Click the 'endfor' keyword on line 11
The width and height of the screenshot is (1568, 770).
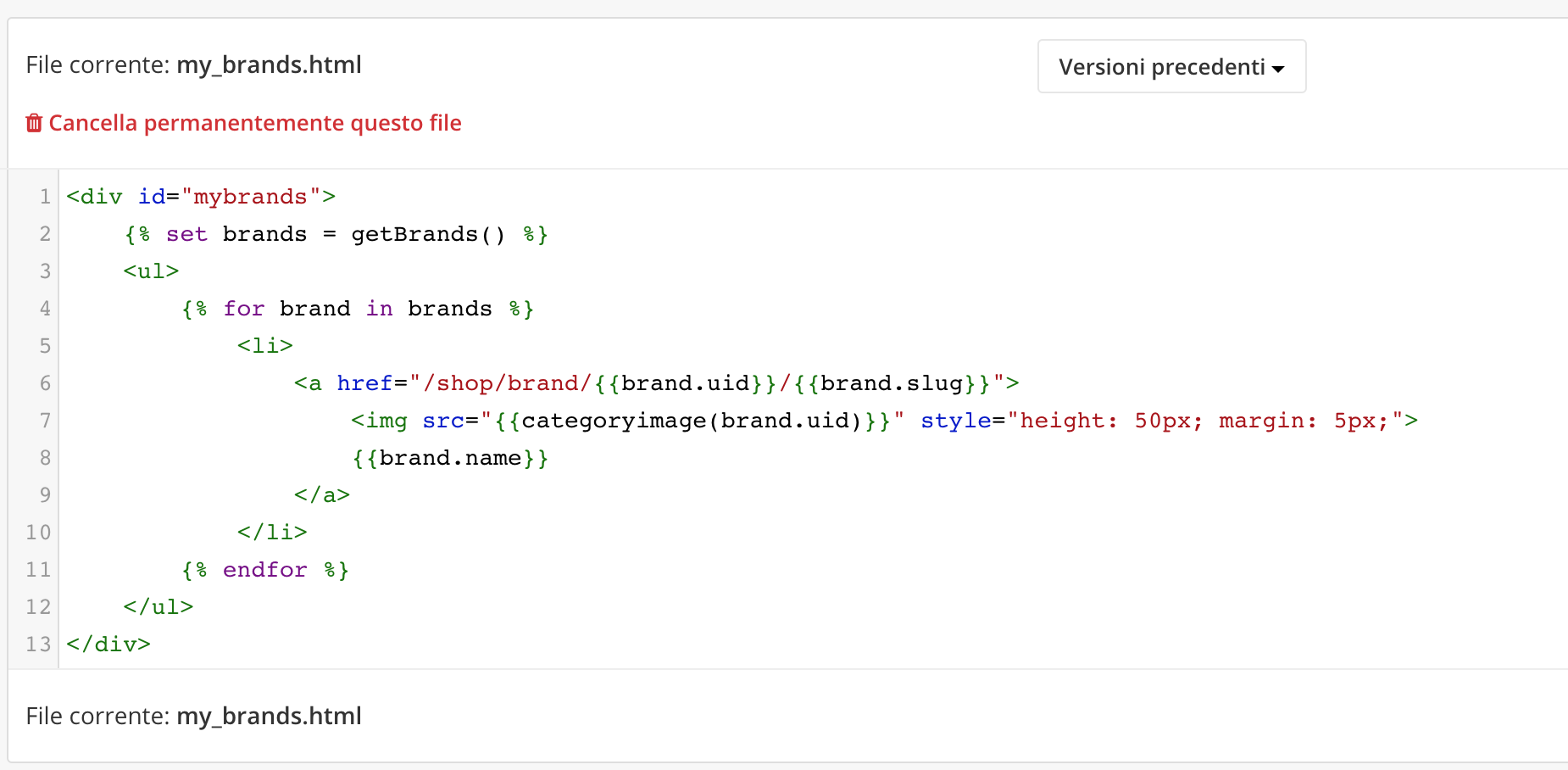pos(264,570)
